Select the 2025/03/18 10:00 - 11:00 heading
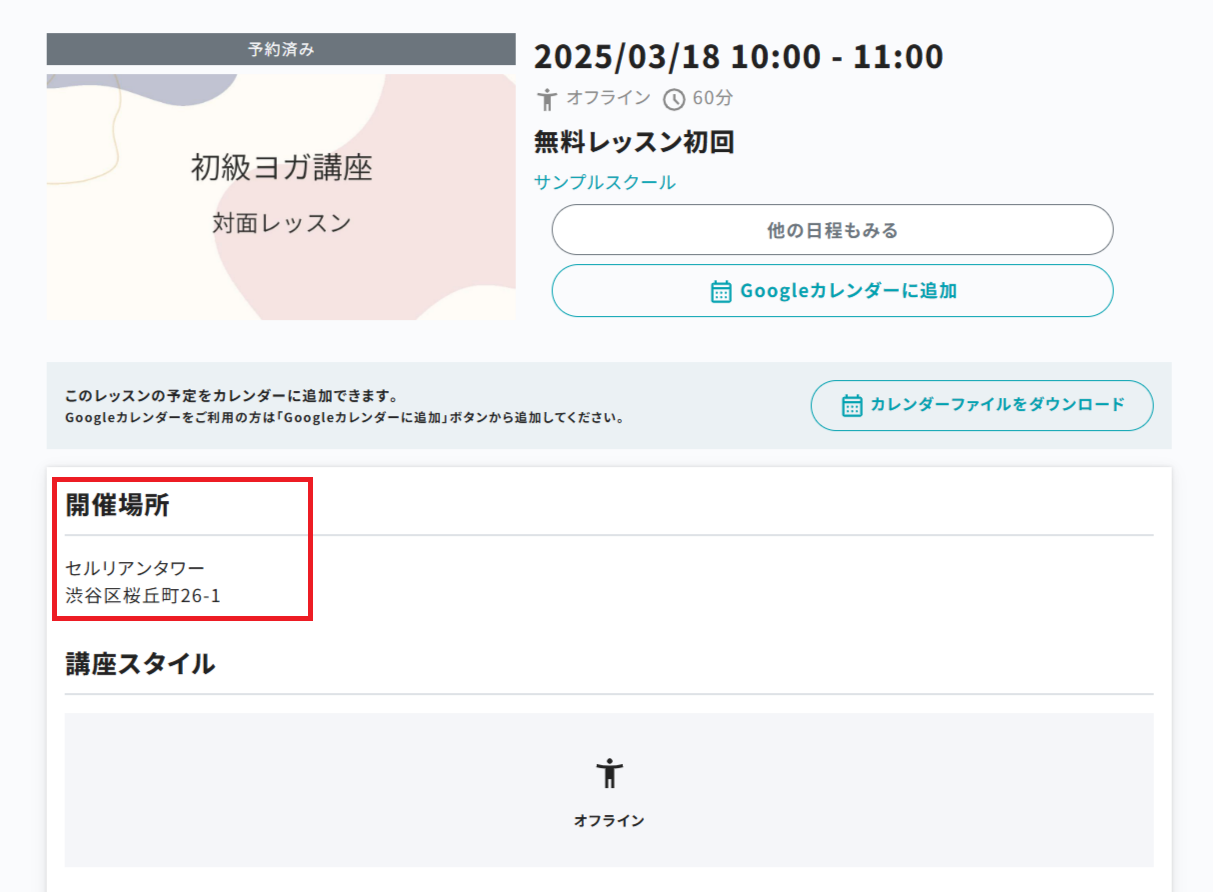 point(738,57)
